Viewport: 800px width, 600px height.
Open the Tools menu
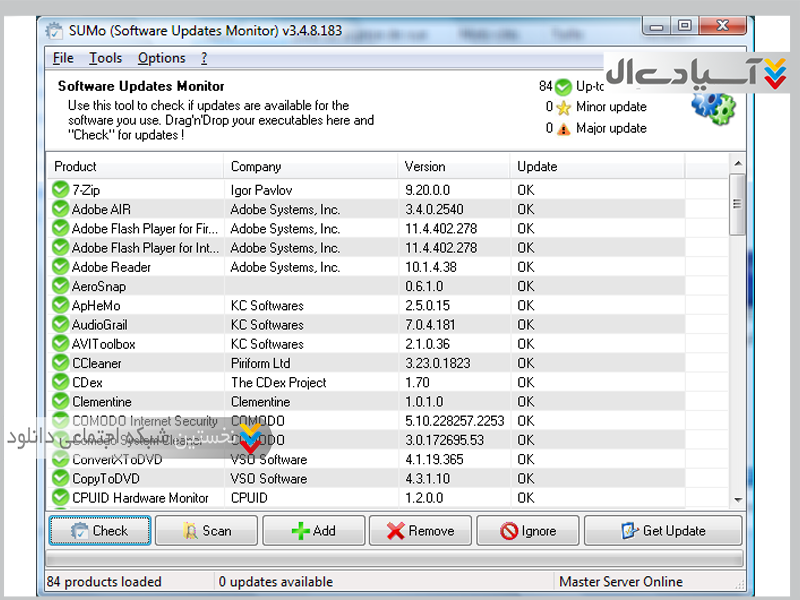tap(106, 58)
